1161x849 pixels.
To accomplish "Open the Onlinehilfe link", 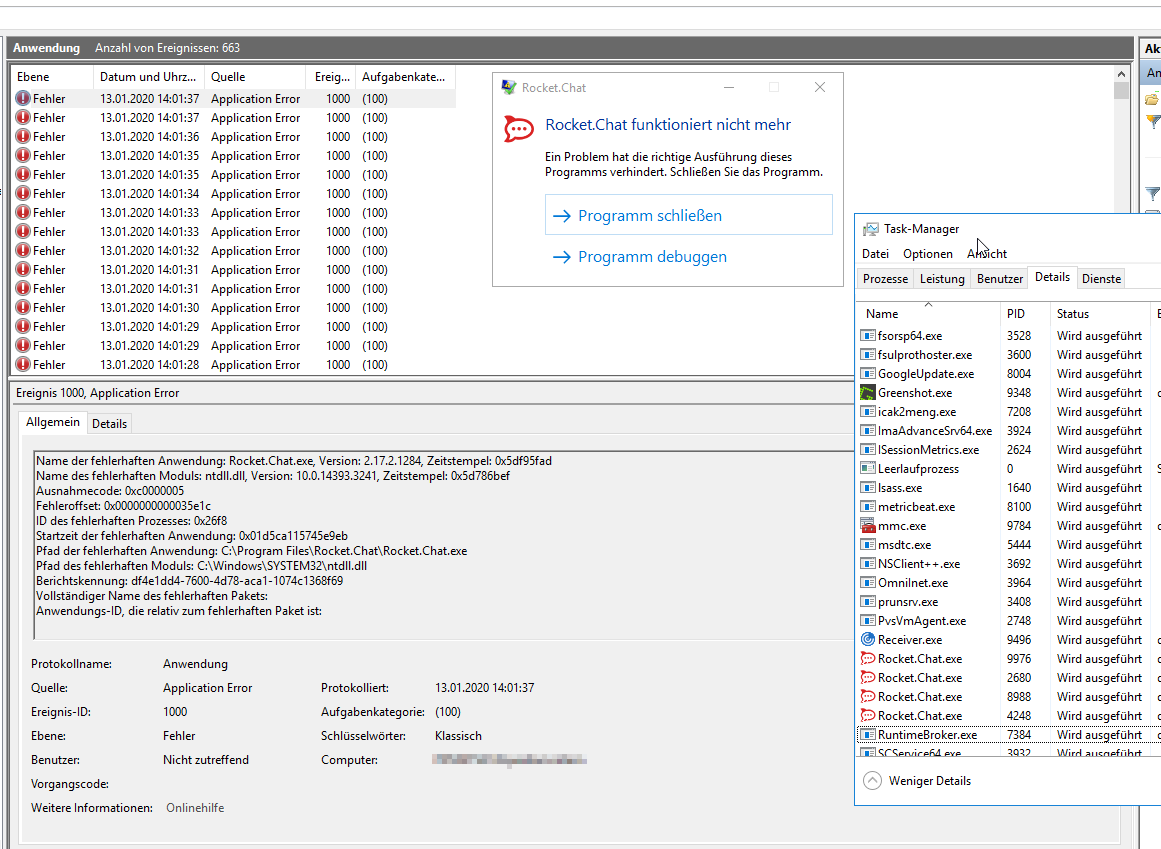I will tap(195, 808).
